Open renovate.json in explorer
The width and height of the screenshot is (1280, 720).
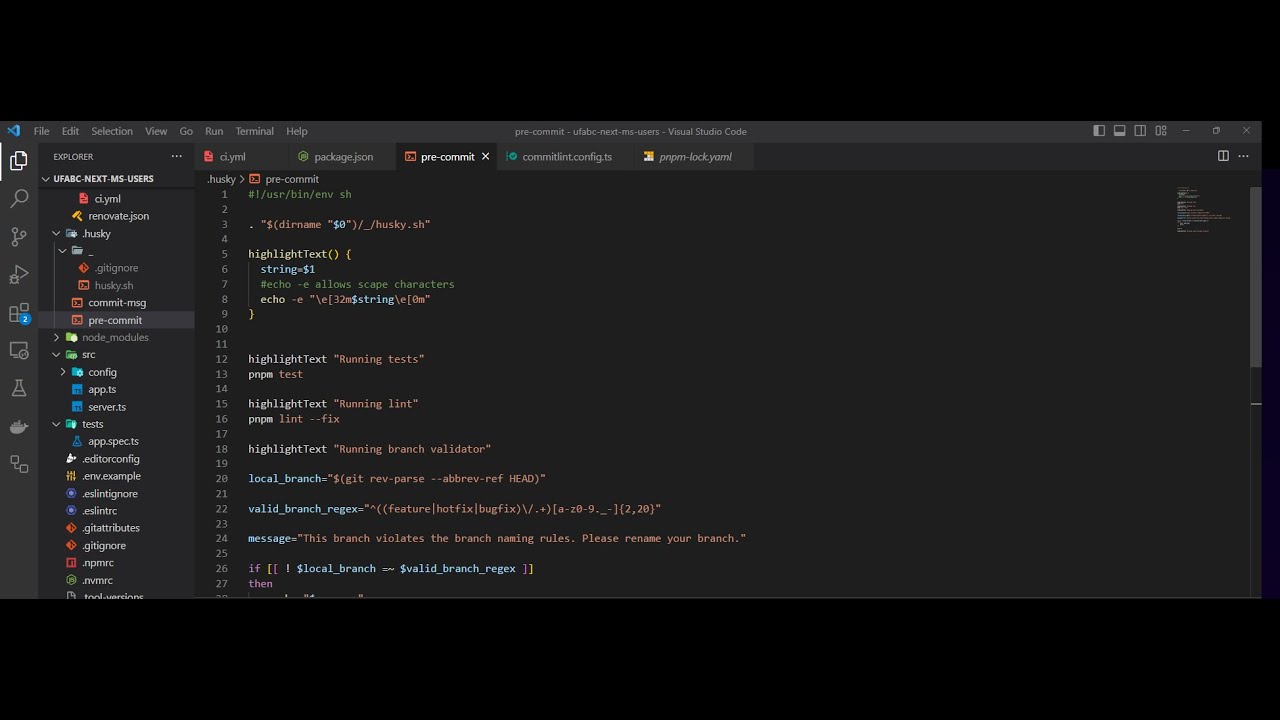pyautogui.click(x=118, y=216)
